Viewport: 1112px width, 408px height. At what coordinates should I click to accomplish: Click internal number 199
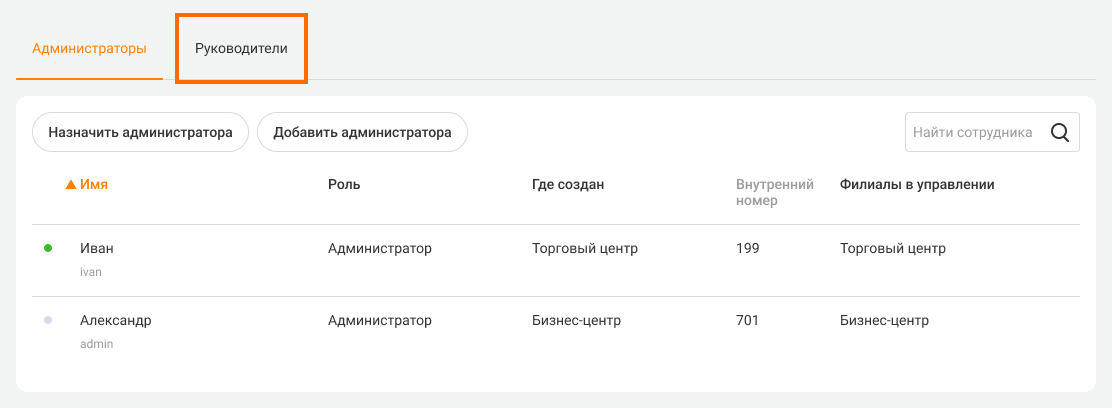tap(748, 249)
